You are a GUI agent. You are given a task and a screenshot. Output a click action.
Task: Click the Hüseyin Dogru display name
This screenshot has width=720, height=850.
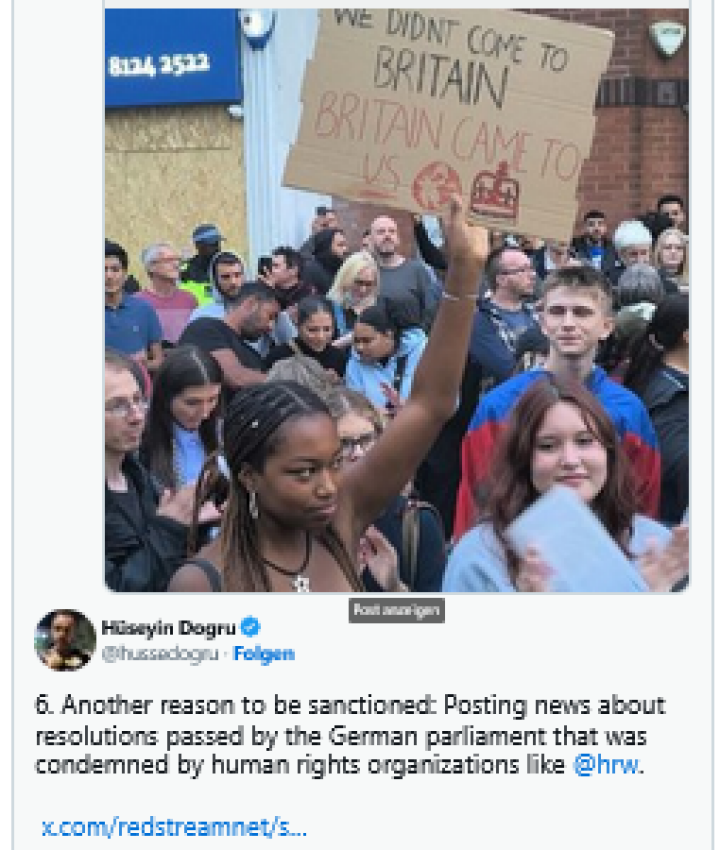(x=169, y=628)
